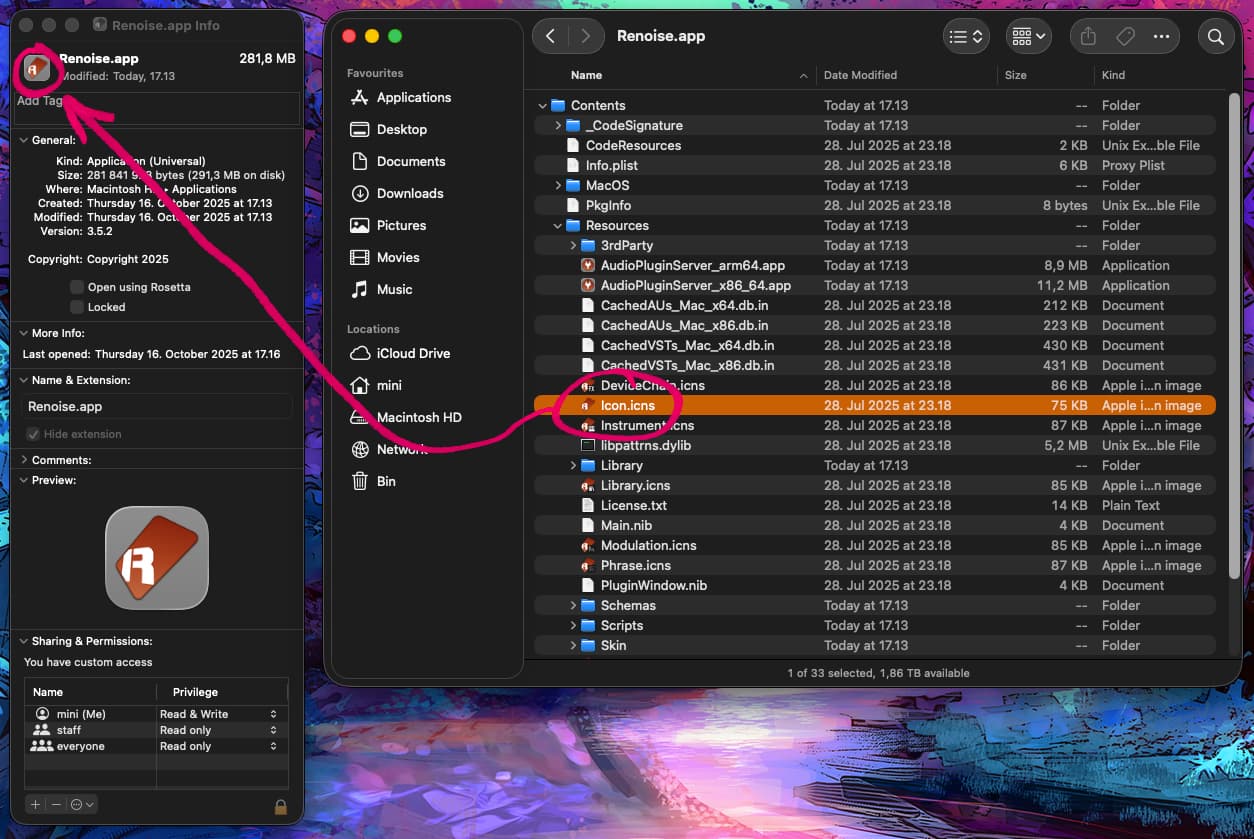Image resolution: width=1254 pixels, height=839 pixels.
Task: Collapse the Resources folder disclosure triangle
Action: click(x=558, y=226)
